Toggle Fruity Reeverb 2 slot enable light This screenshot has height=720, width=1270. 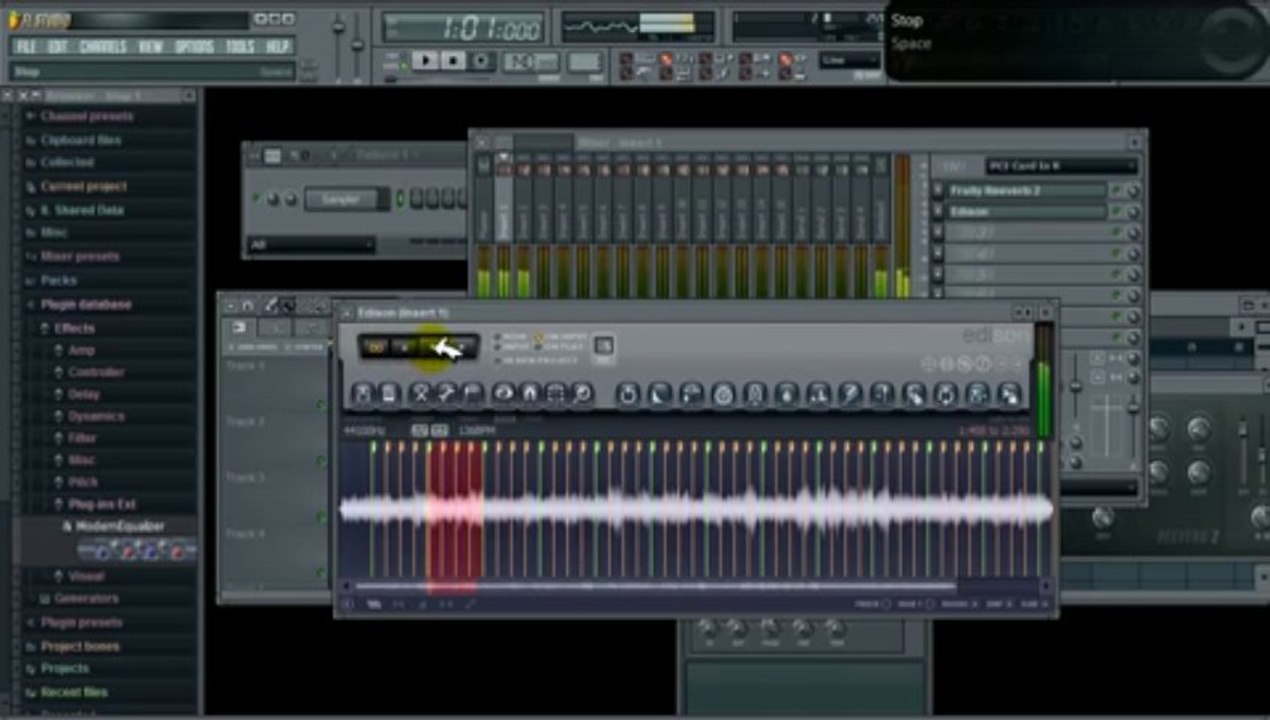pos(1116,190)
